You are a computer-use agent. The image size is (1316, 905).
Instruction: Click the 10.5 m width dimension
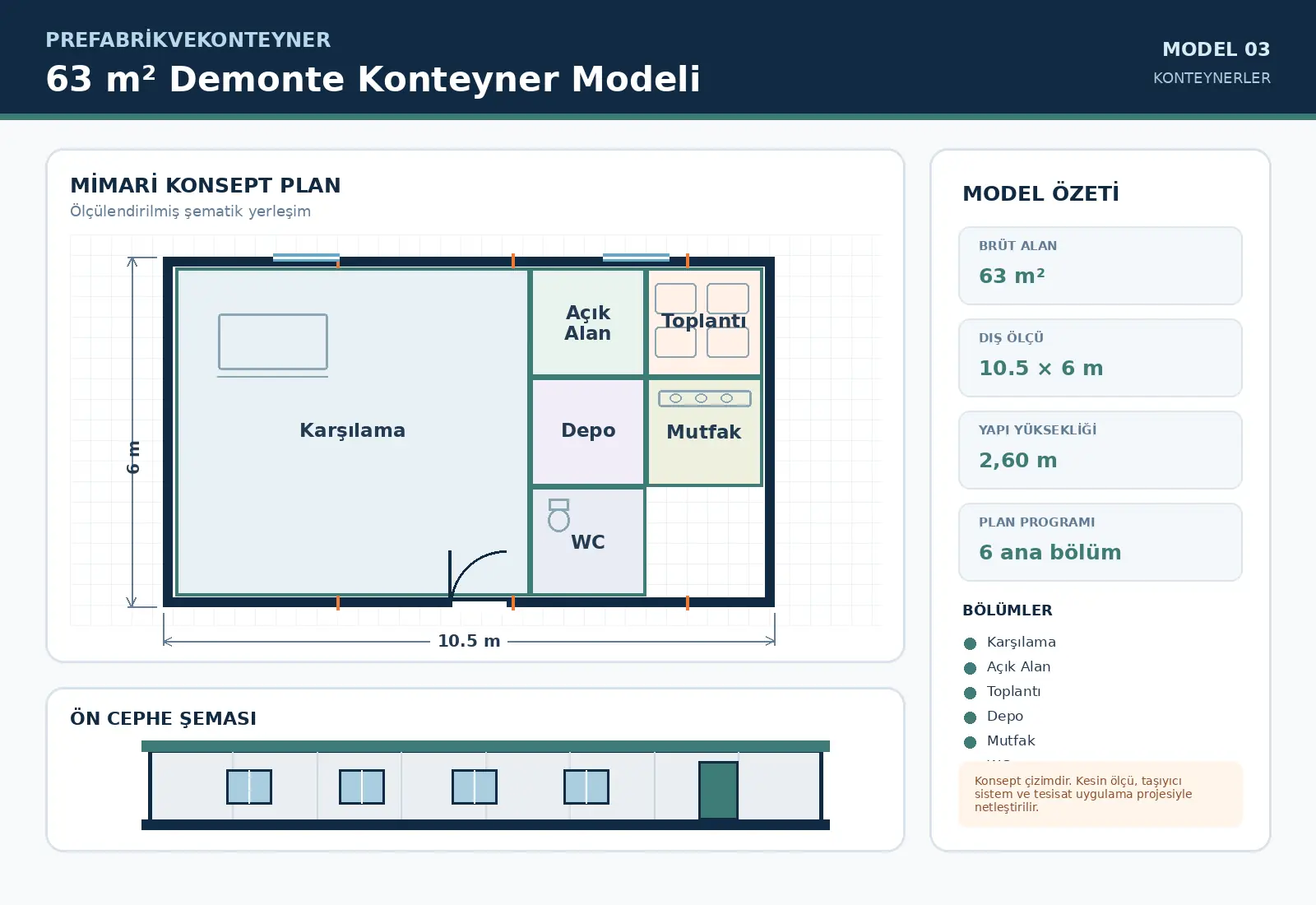[x=469, y=641]
